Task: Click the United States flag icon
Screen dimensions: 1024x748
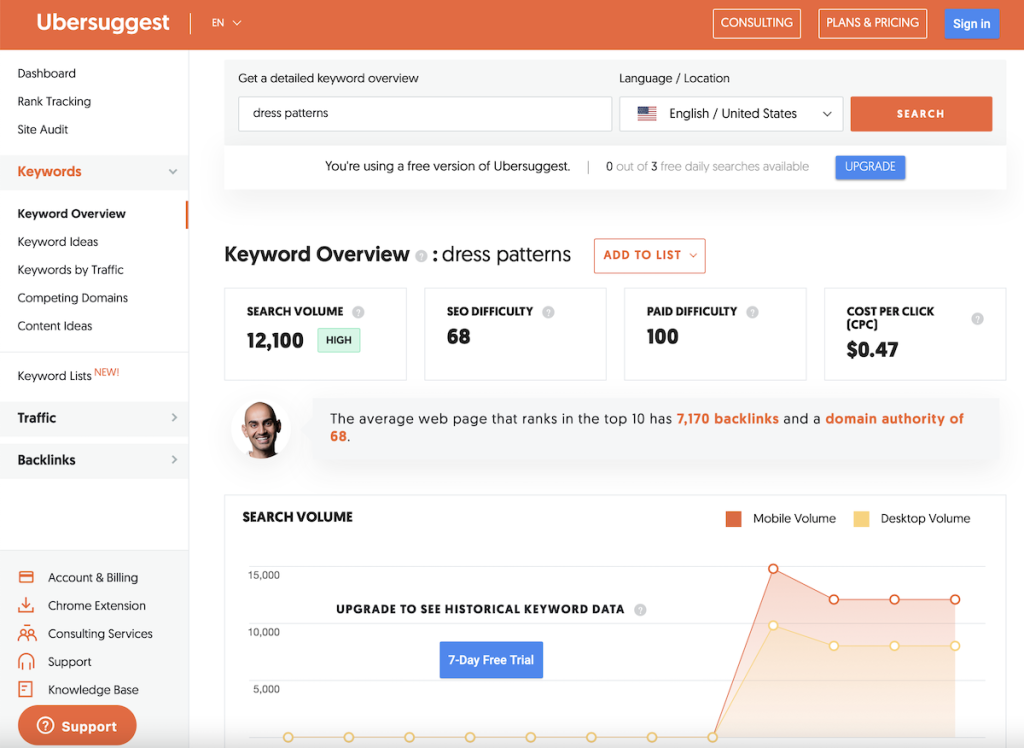Action: 647,113
